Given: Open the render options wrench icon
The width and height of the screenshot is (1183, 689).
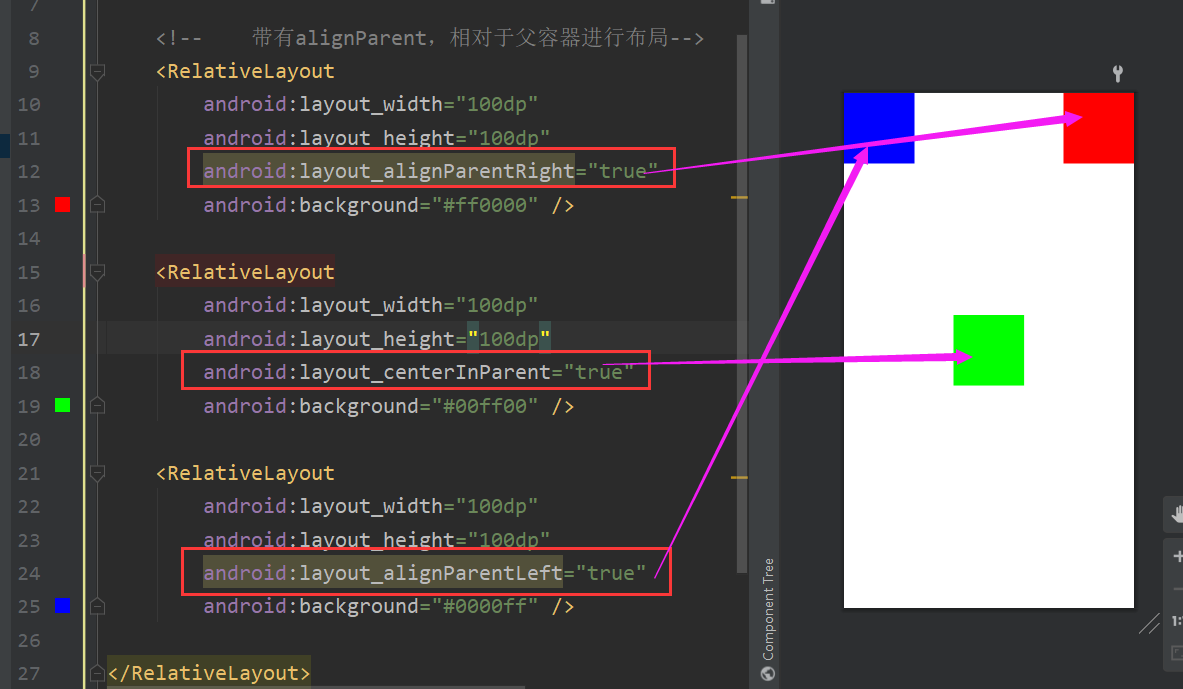Looking at the screenshot, I should tap(1117, 73).
